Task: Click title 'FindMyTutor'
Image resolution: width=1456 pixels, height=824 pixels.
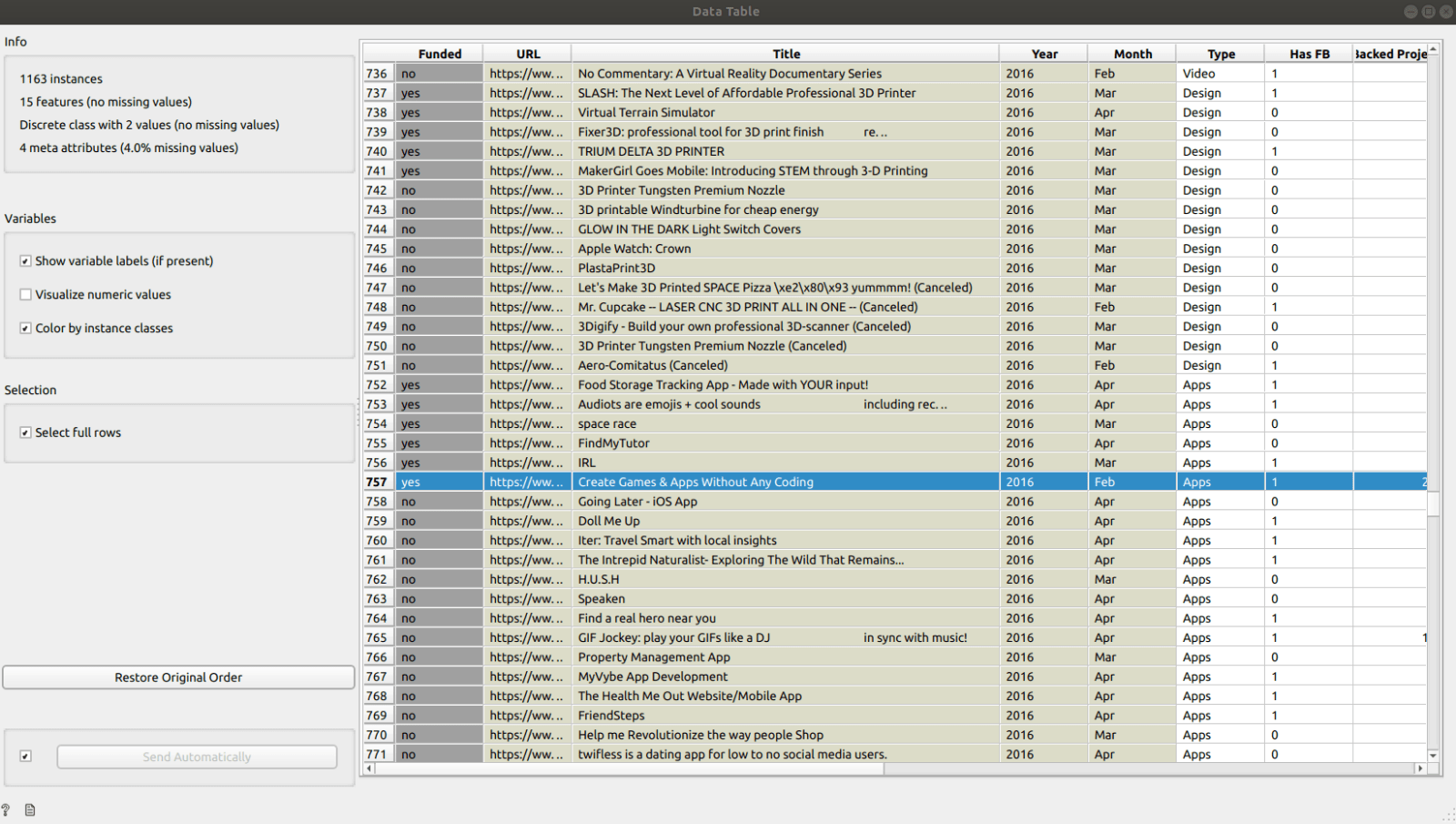Action: coord(613,443)
